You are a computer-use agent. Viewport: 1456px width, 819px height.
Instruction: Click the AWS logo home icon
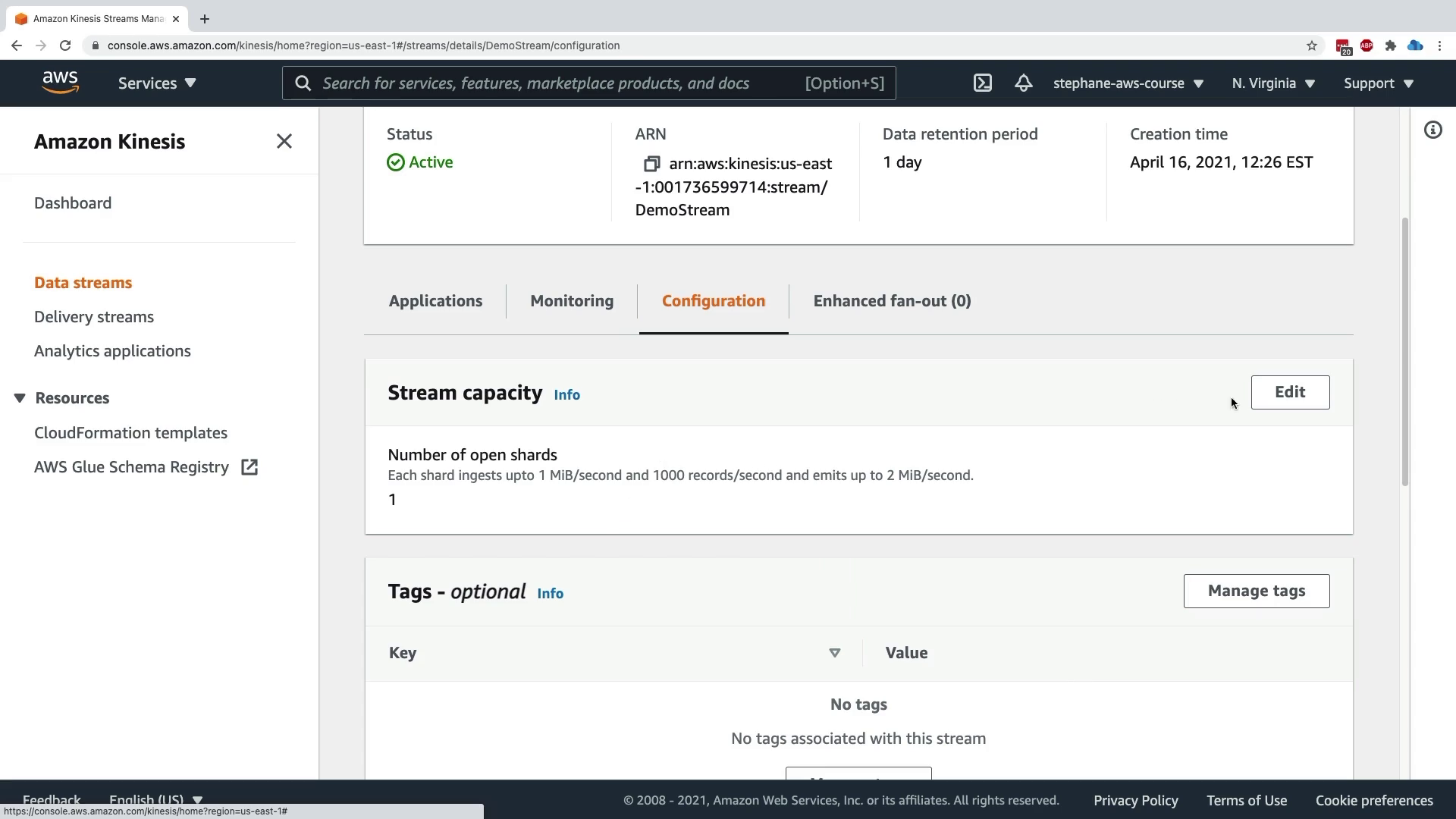point(60,83)
